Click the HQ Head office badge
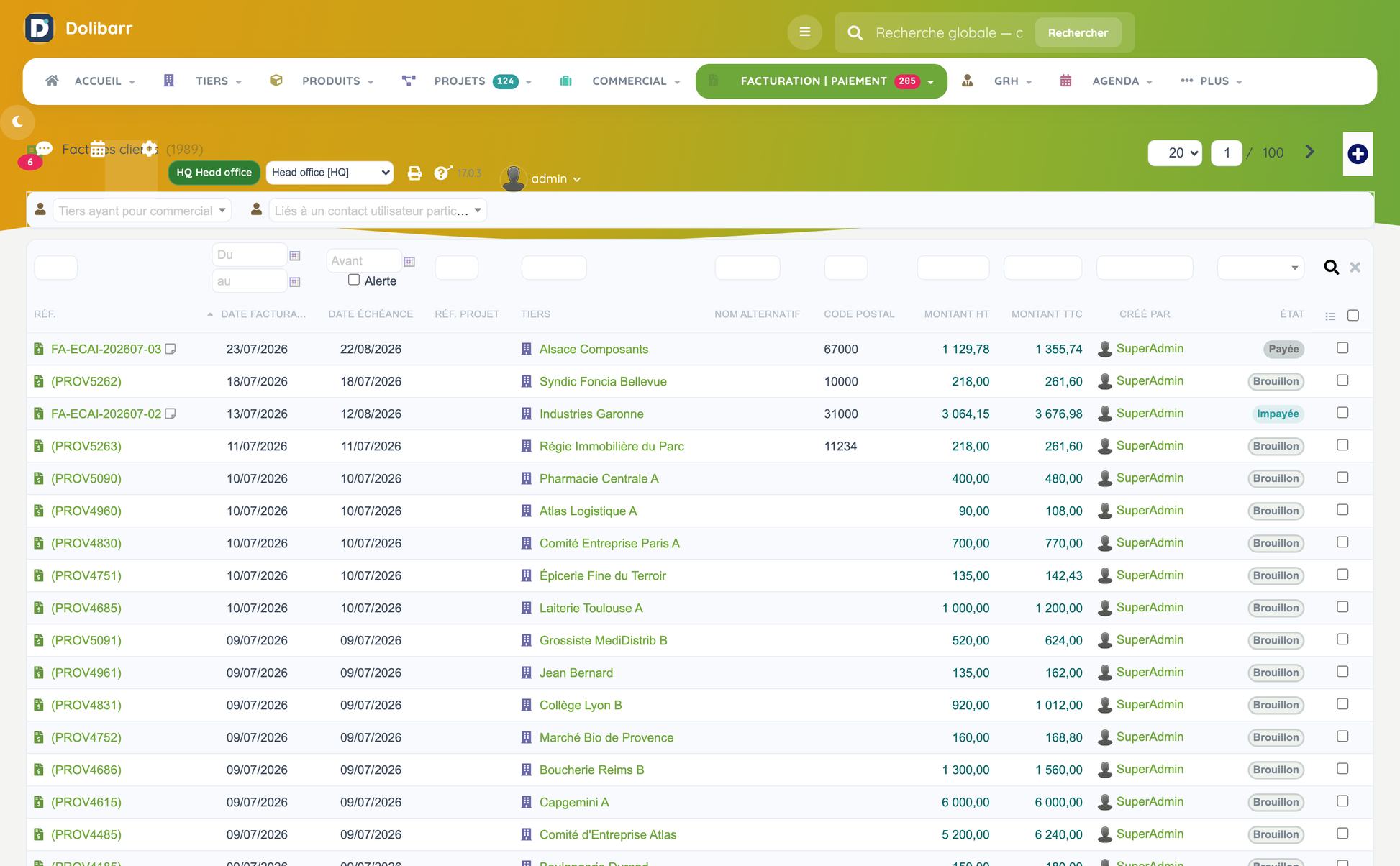The width and height of the screenshot is (1400, 866). (214, 173)
